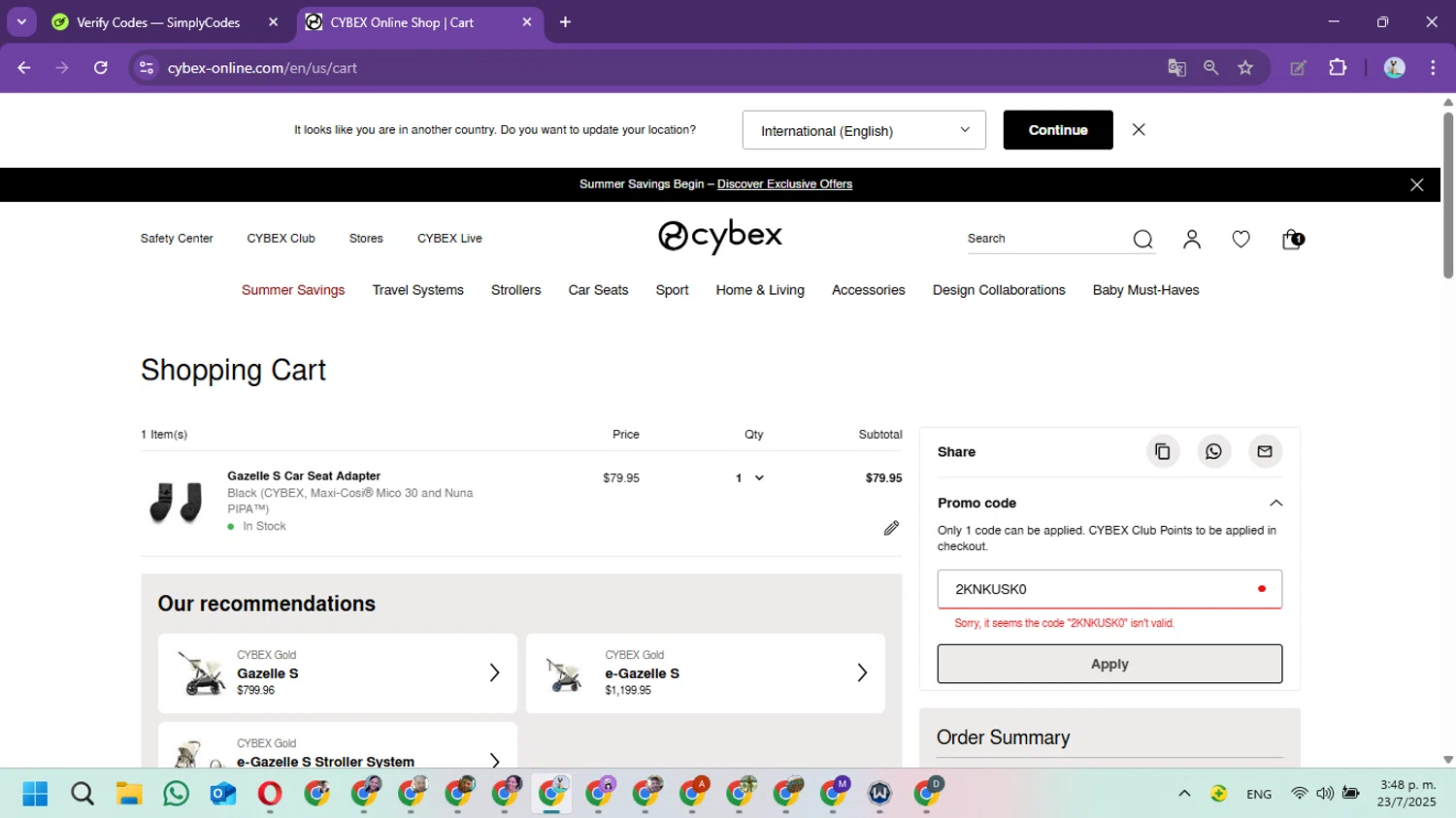Open the Chrome three-dot menu
This screenshot has height=818, width=1456.
point(1433,68)
